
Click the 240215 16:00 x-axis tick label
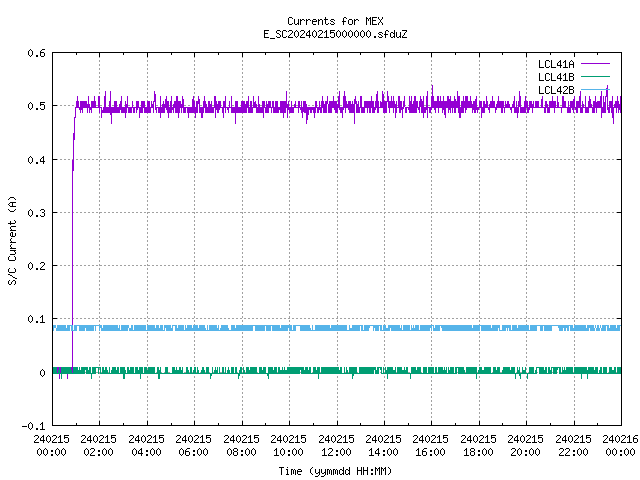tap(430, 445)
